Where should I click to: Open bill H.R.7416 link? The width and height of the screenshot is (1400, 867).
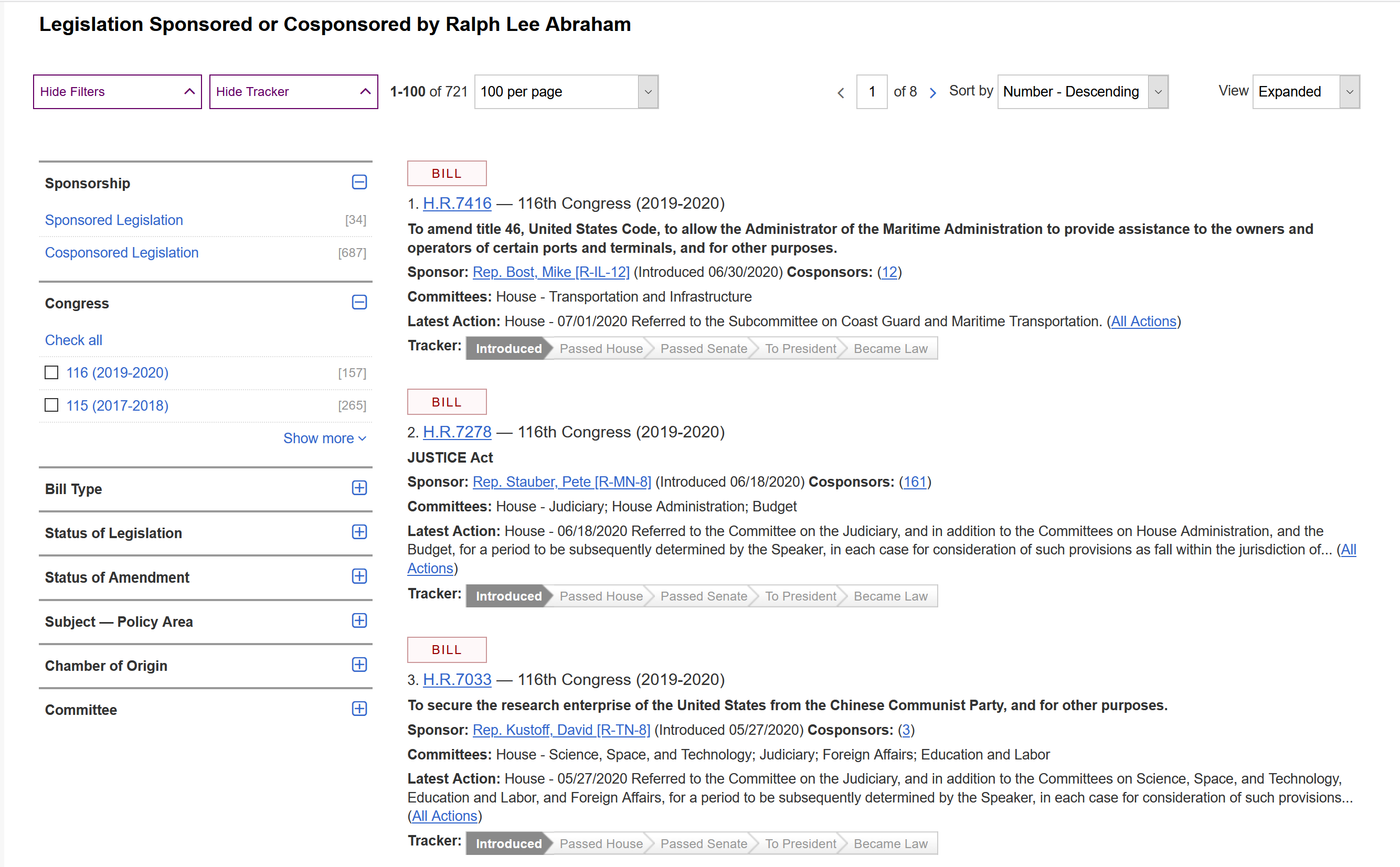point(457,204)
